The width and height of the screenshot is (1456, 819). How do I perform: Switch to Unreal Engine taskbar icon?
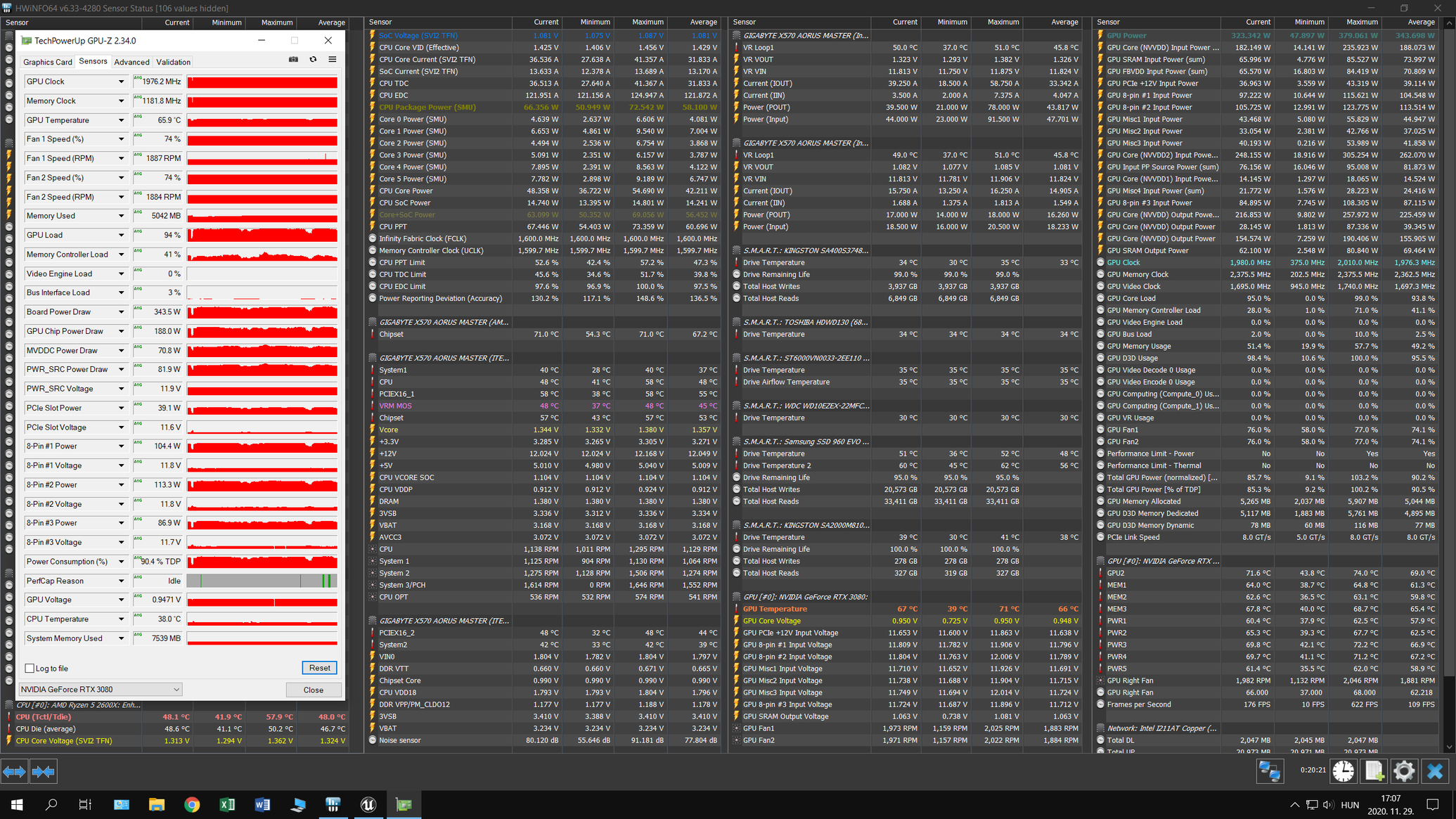(x=368, y=804)
